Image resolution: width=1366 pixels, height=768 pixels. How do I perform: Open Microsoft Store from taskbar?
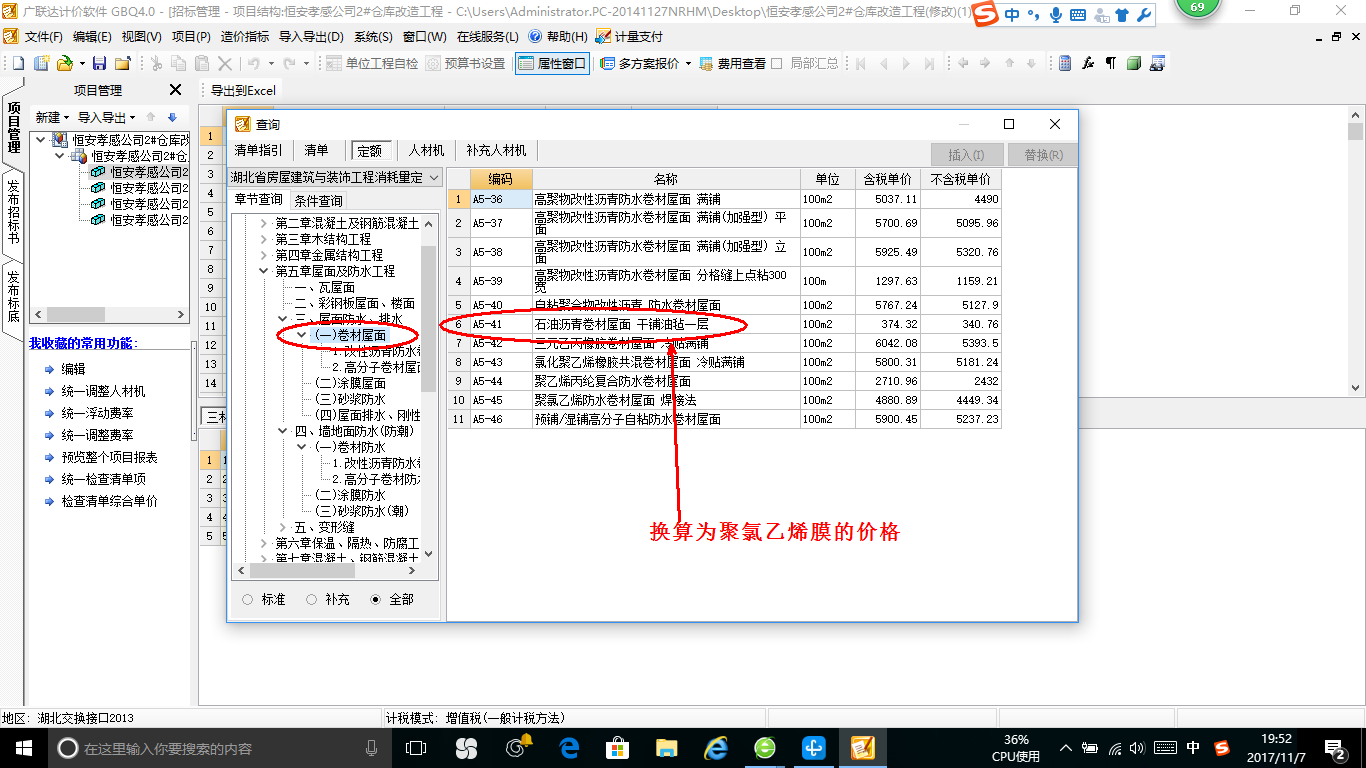[x=618, y=748]
